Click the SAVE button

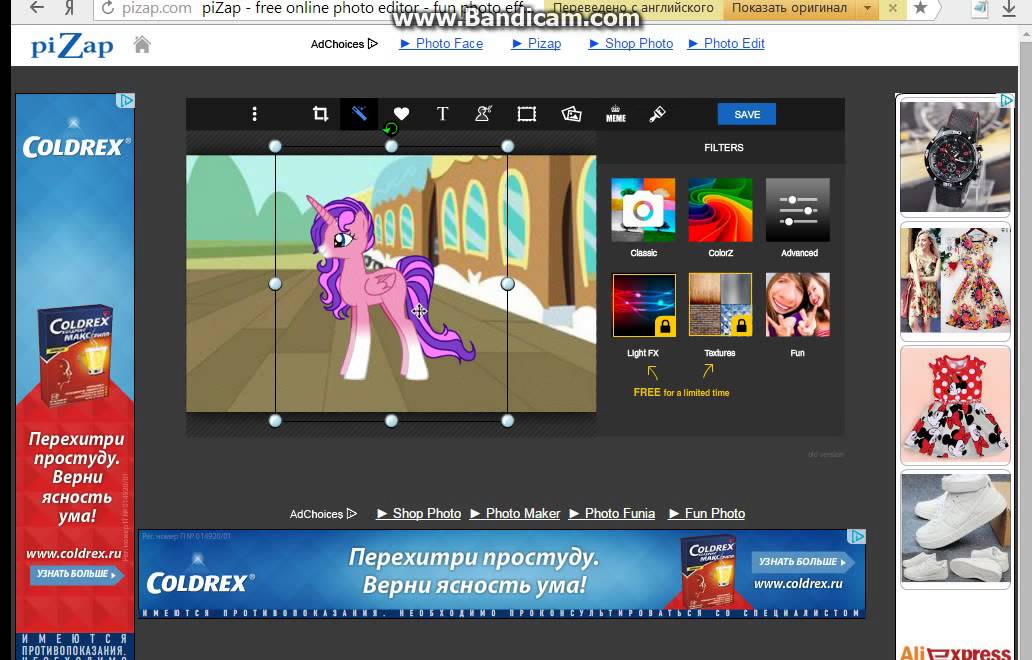coord(746,114)
